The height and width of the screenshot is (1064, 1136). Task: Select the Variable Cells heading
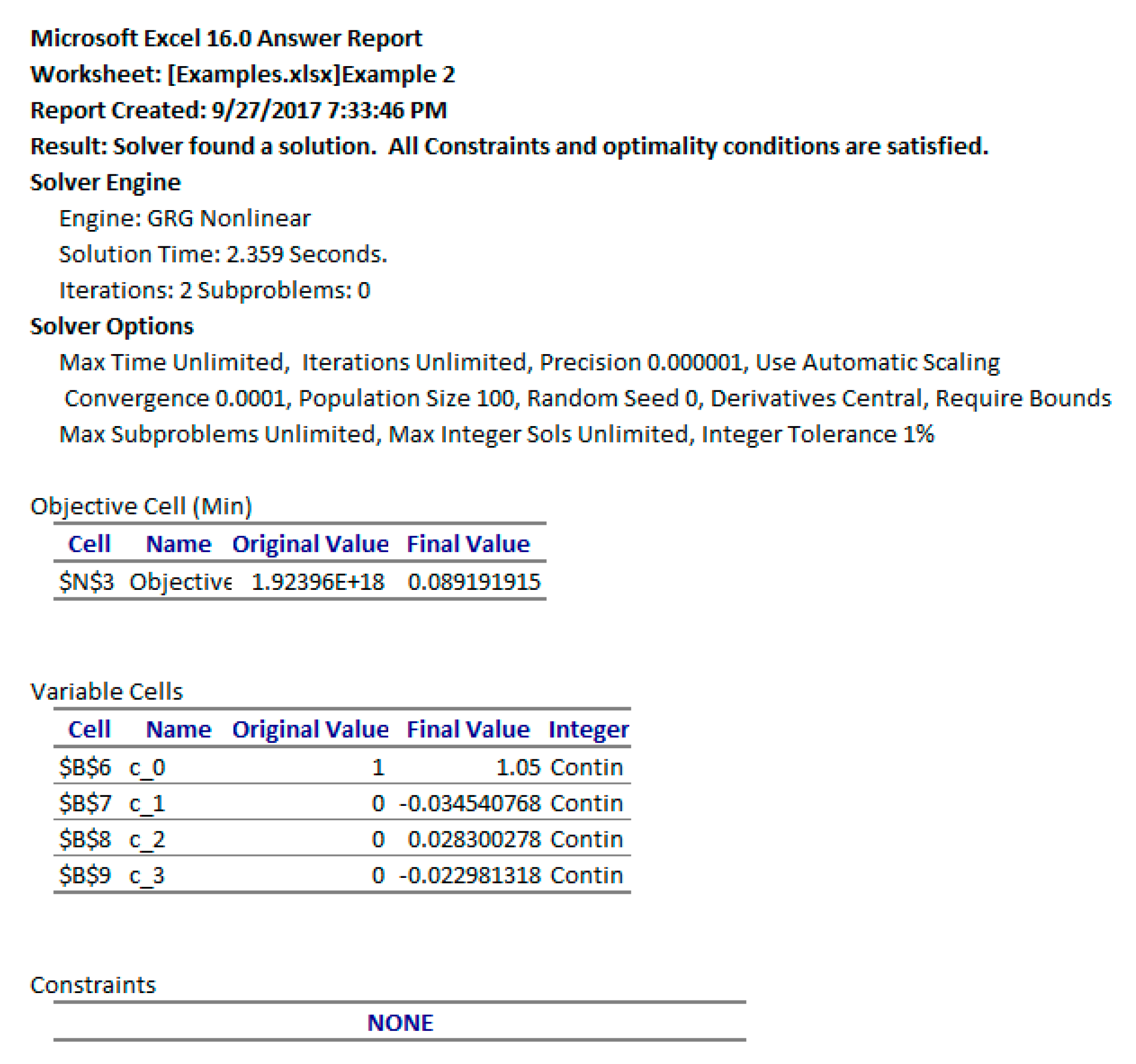pyautogui.click(x=106, y=691)
